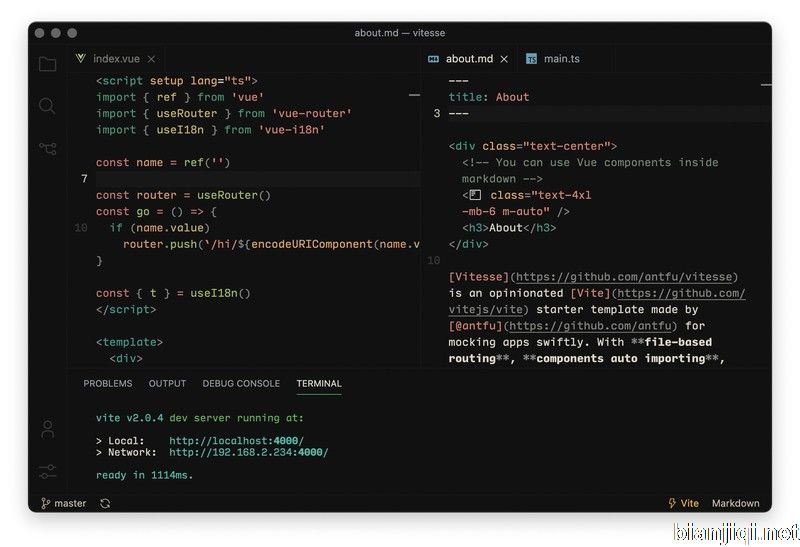Click the inline component icon before class="text-4xl"

pos(475,195)
